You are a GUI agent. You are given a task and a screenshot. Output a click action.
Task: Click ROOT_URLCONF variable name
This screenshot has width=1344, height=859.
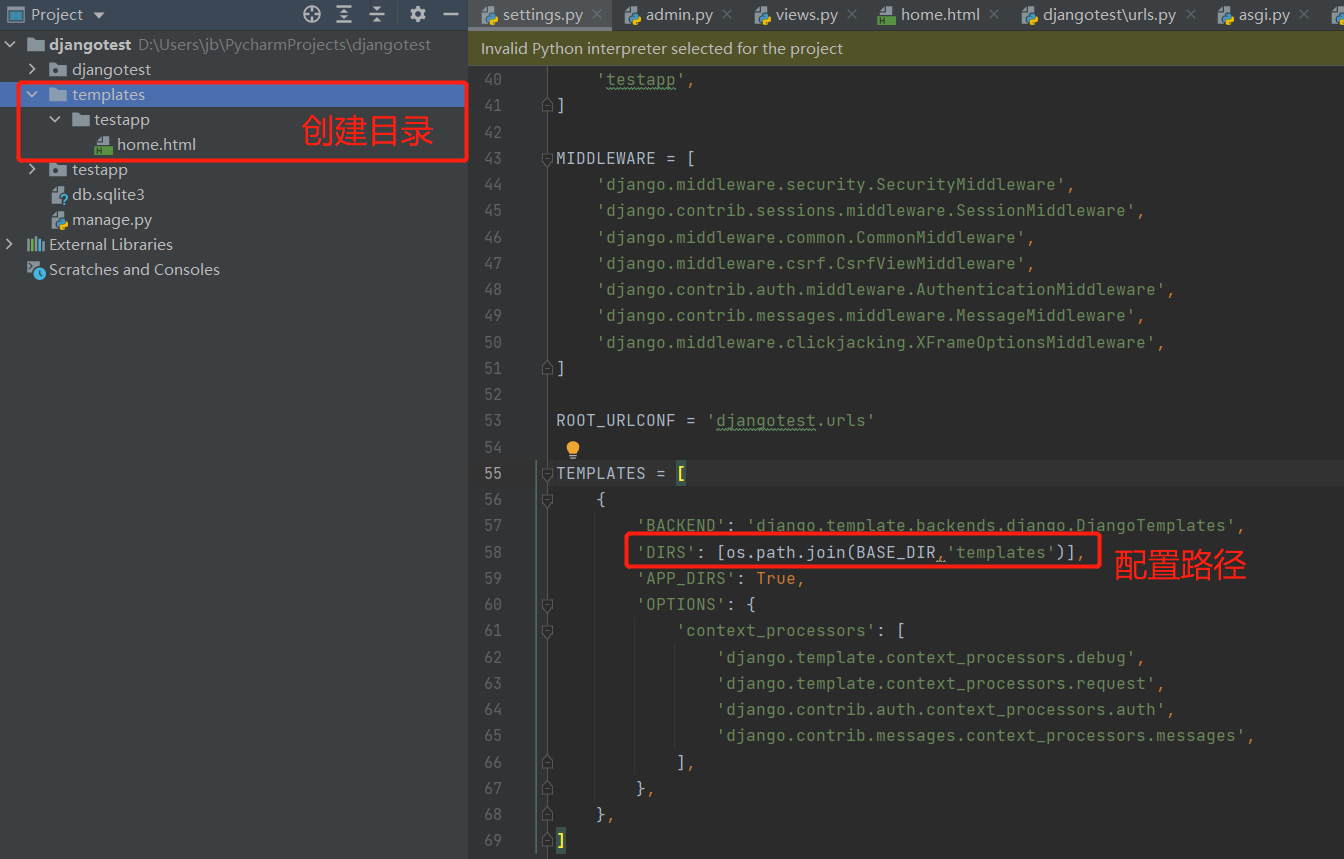616,420
